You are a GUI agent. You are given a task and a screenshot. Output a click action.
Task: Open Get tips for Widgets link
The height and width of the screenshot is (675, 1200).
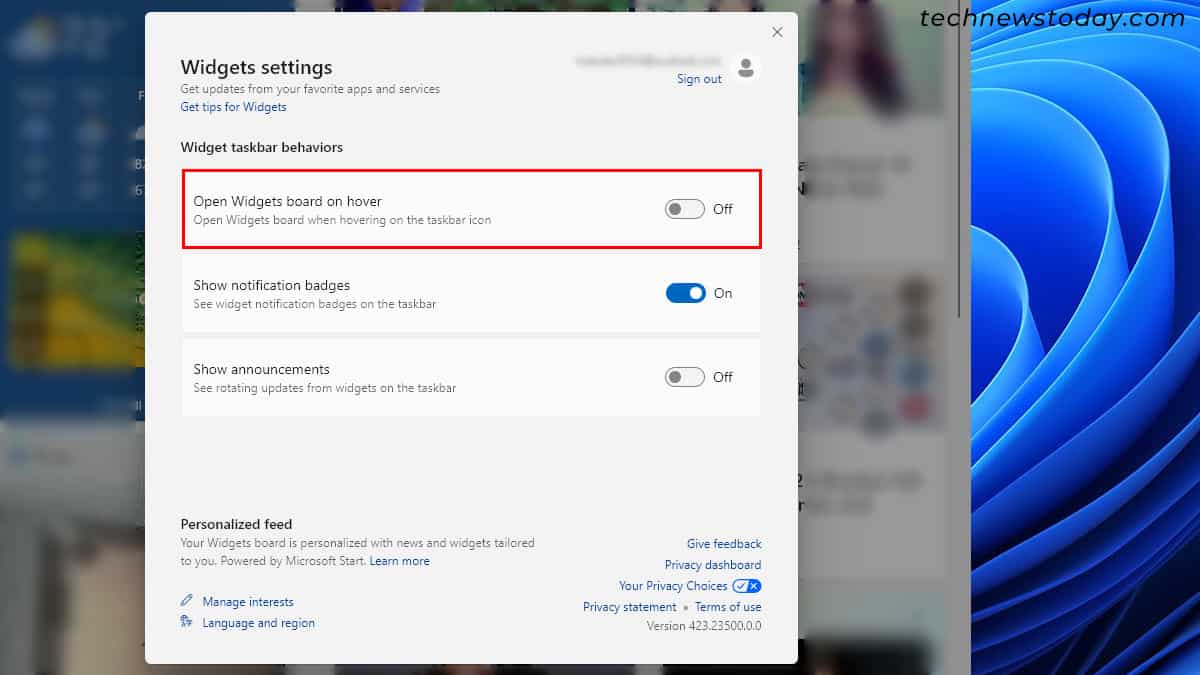coord(233,107)
